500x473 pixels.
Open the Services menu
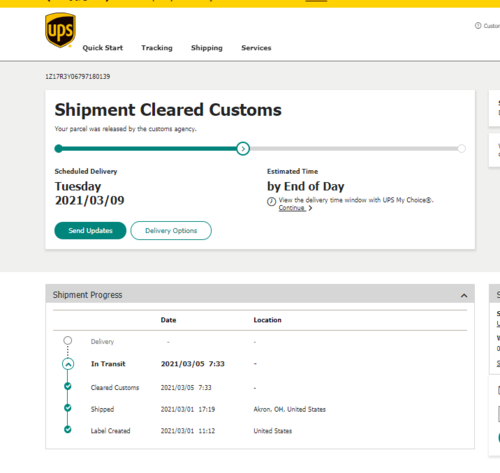pyautogui.click(x=256, y=48)
